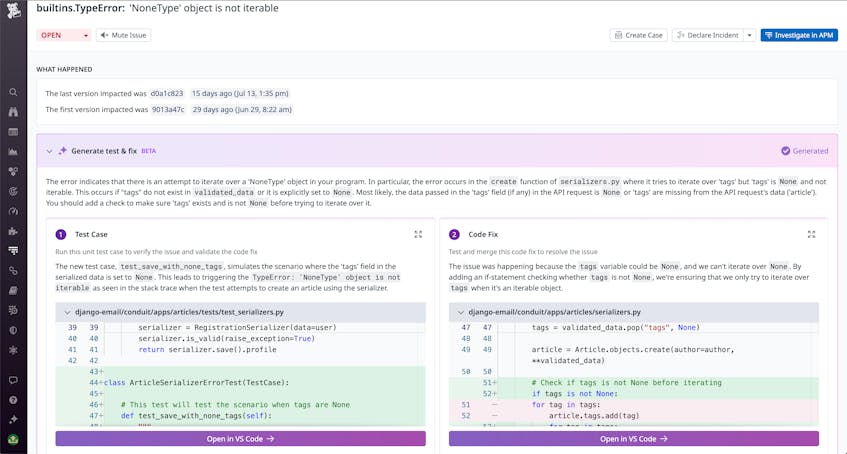Click the test_save_with_none_tags code term
The width and height of the screenshot is (847, 454).
171,266
